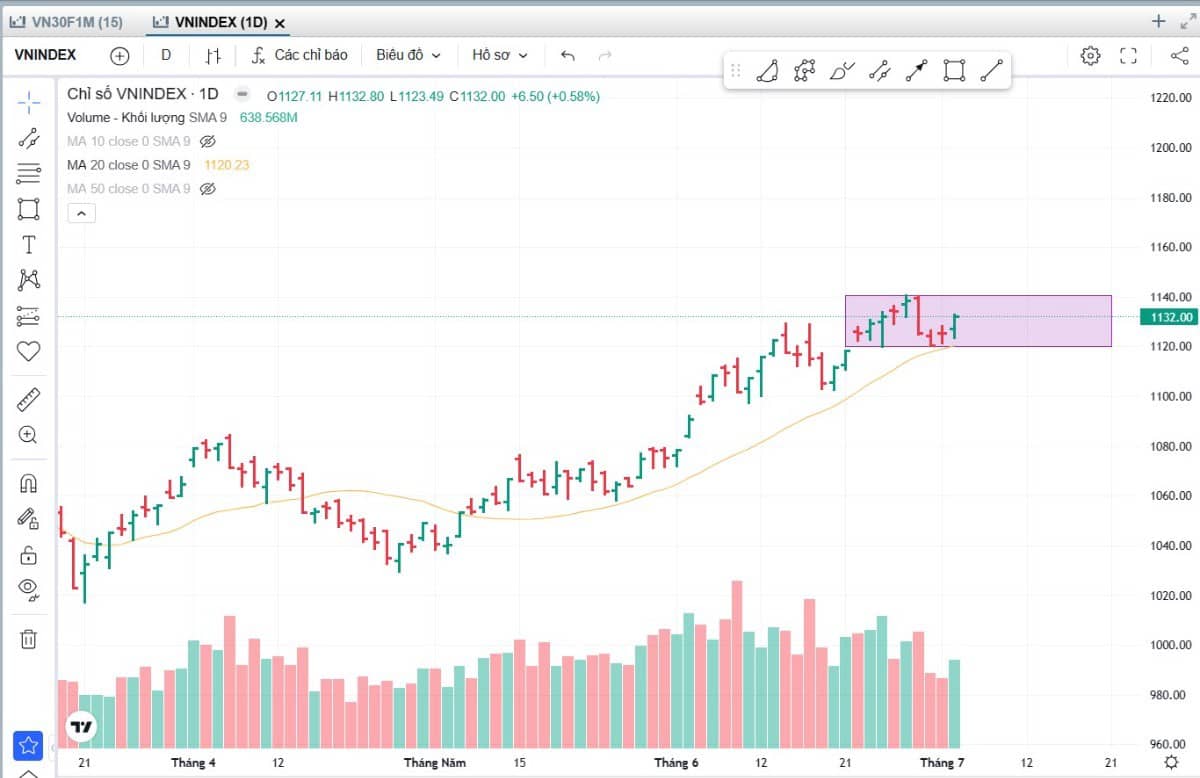Click the heart favorites icon

tap(28, 351)
